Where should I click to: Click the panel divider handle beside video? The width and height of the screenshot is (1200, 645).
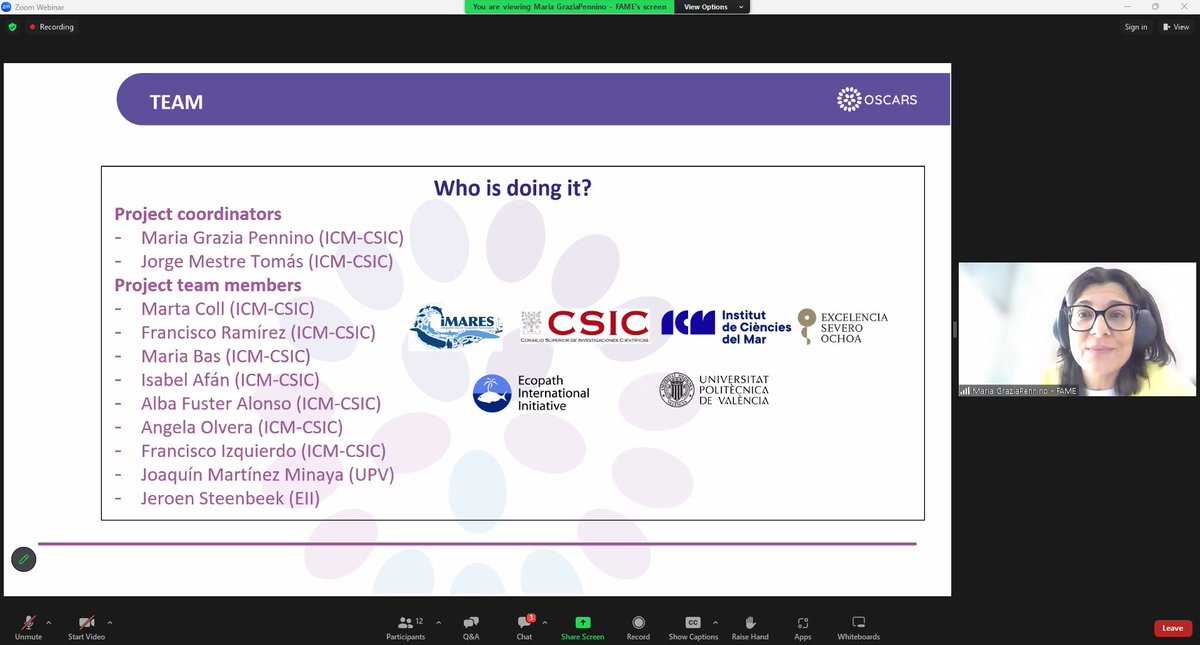click(x=955, y=329)
